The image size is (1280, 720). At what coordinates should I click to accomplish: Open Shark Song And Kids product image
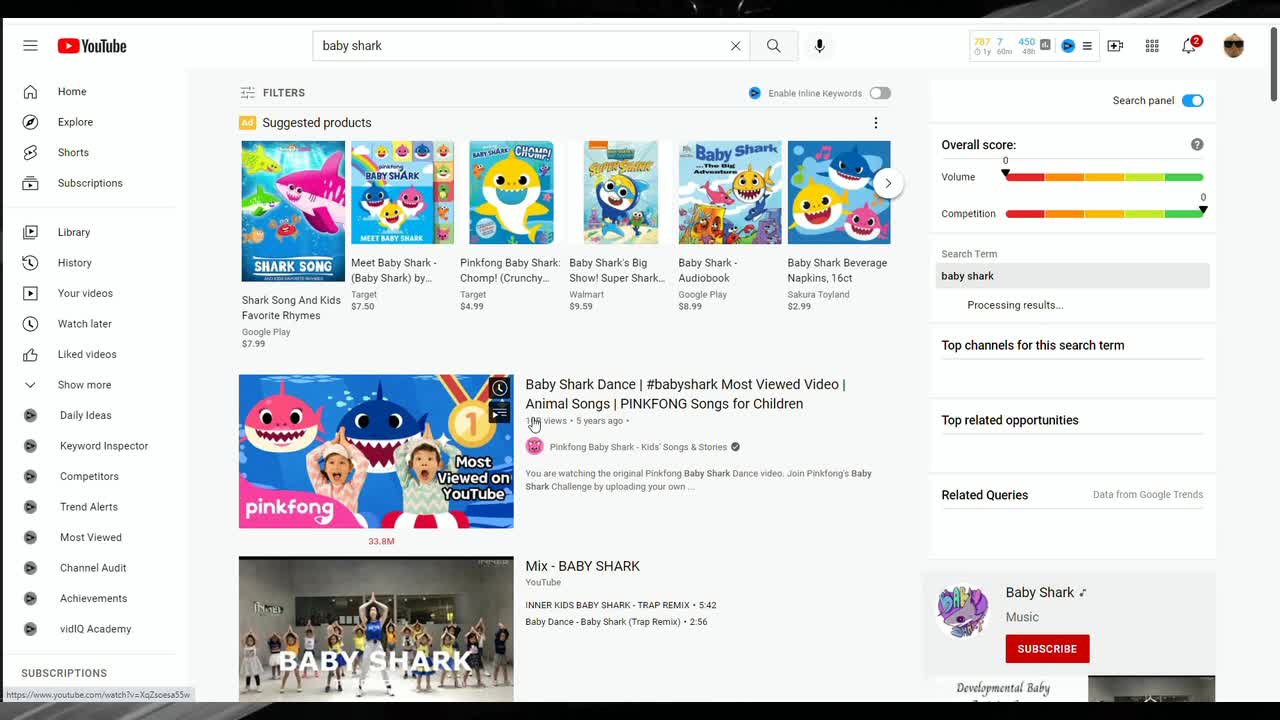click(293, 211)
